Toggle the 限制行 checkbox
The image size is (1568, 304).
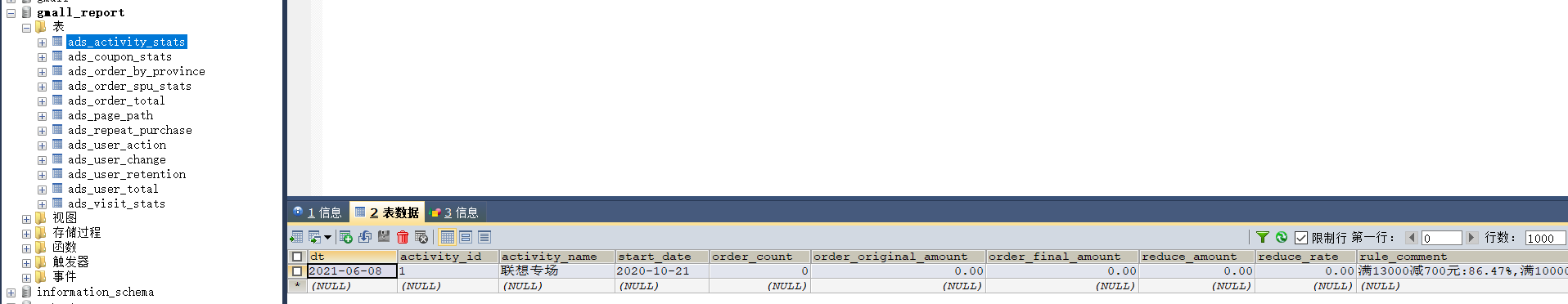coord(1301,238)
